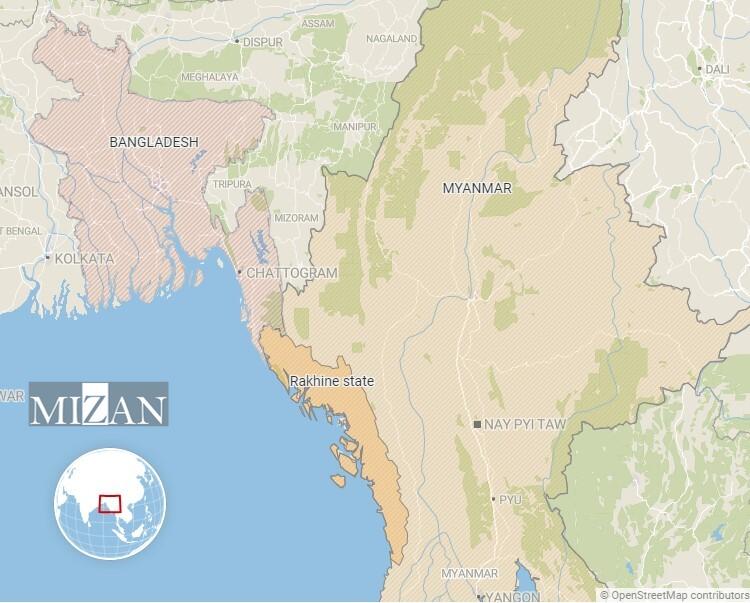Click the red rectangle on globe
750x603 pixels.
coord(110,504)
